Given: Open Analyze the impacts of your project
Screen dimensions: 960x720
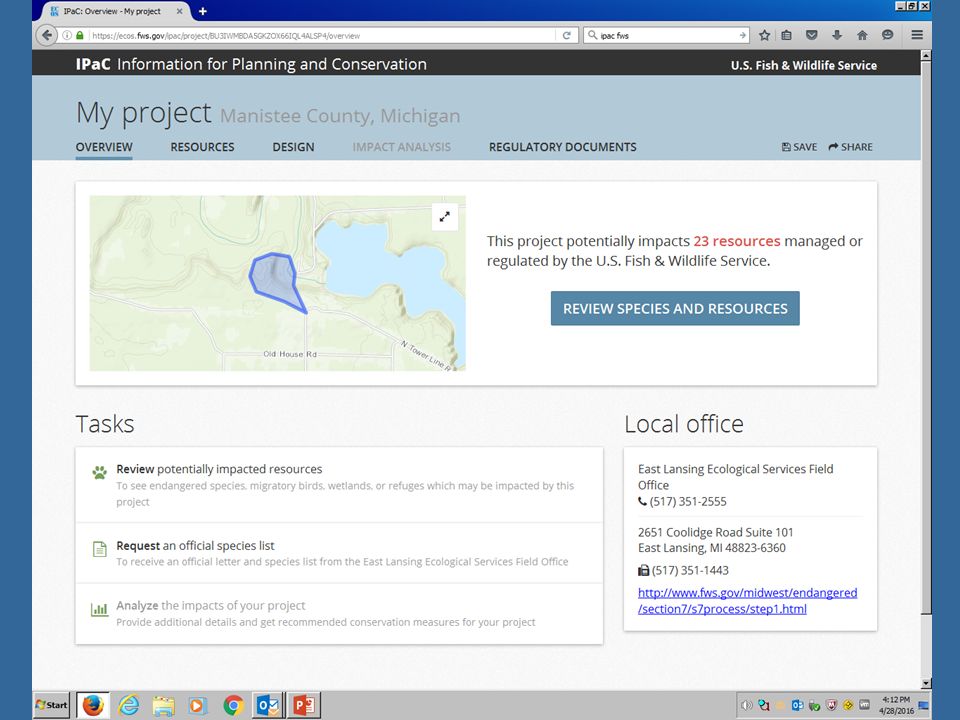Looking at the screenshot, I should coord(339,613).
